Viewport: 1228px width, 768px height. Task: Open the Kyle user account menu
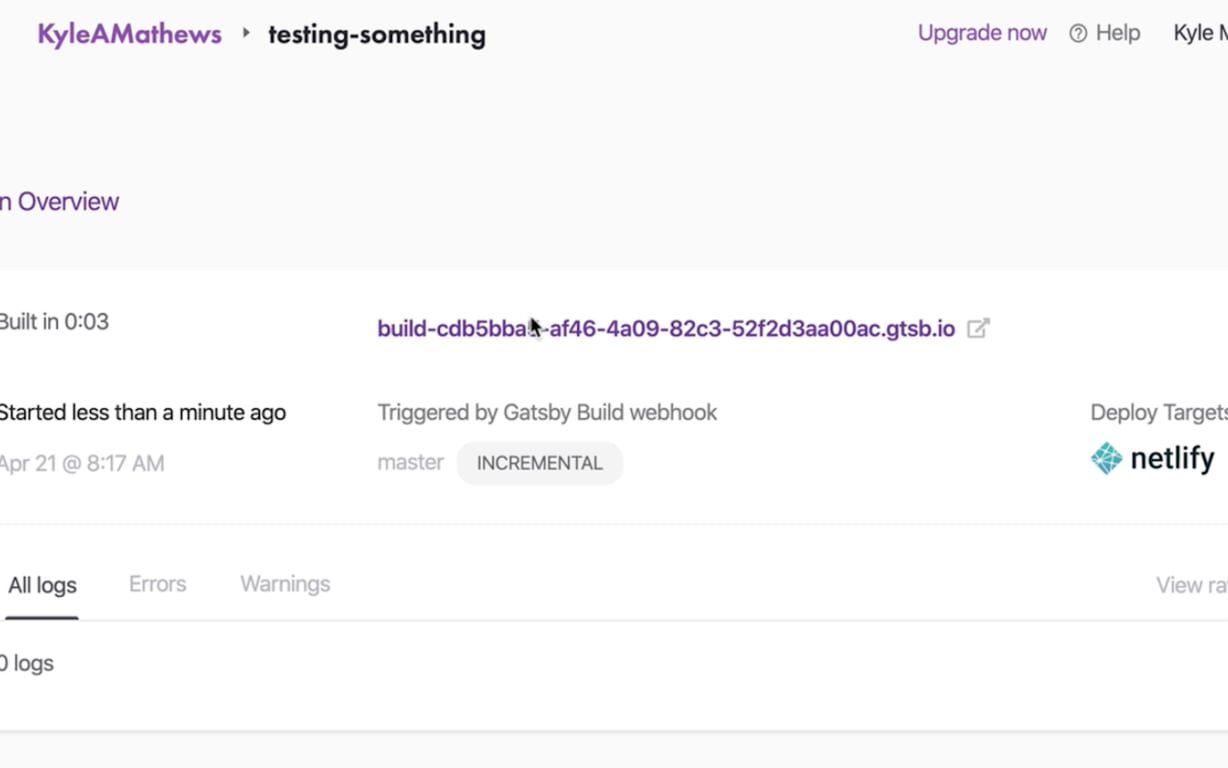tap(1200, 33)
